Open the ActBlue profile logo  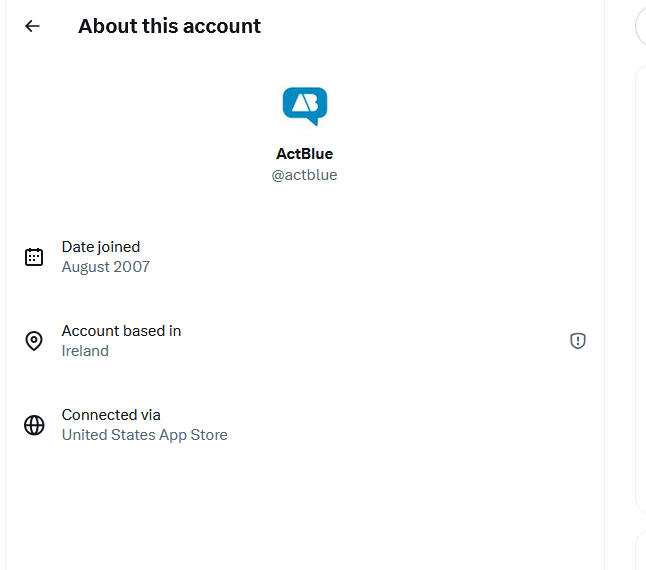click(x=305, y=107)
